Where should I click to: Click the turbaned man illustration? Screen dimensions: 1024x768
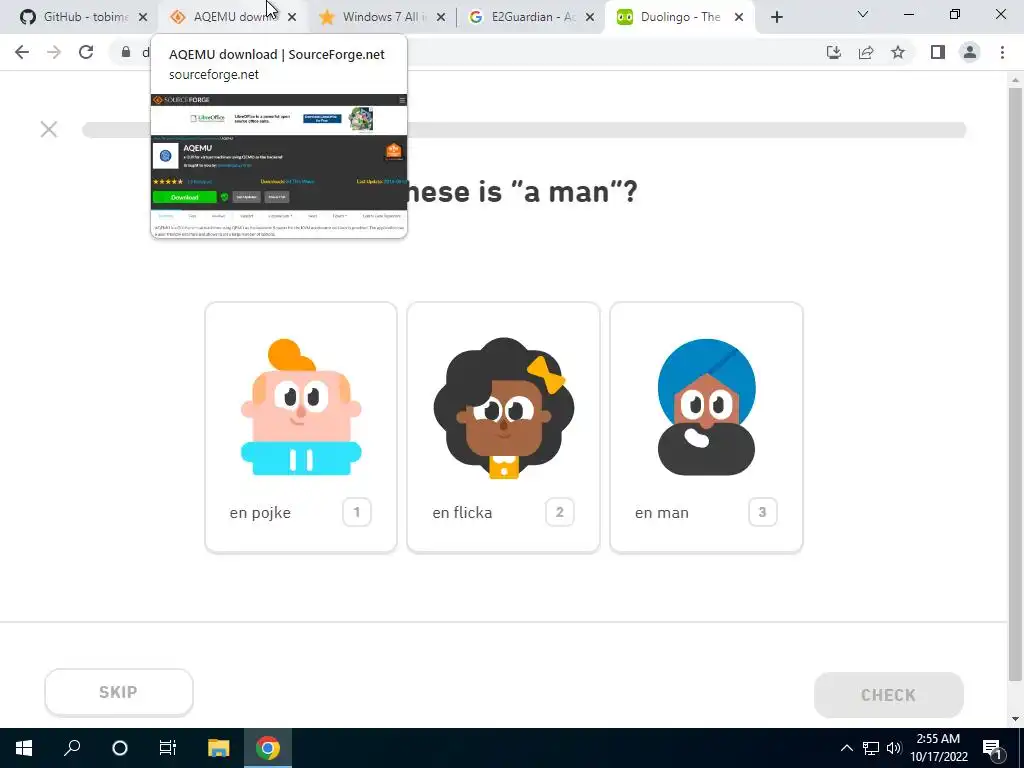tap(706, 407)
